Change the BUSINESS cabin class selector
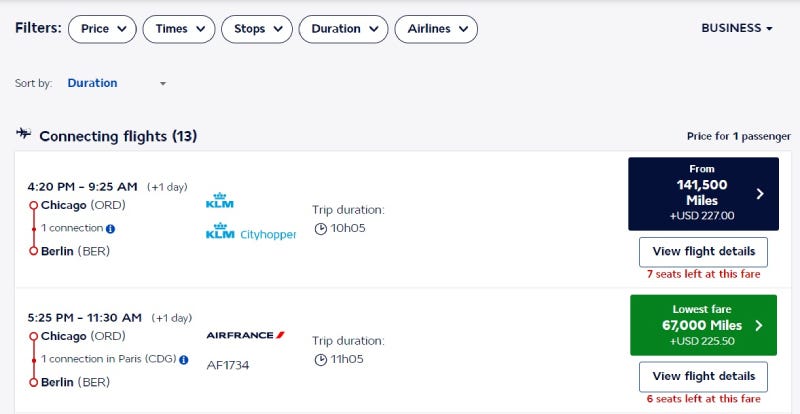The height and width of the screenshot is (414, 800). 737,29
